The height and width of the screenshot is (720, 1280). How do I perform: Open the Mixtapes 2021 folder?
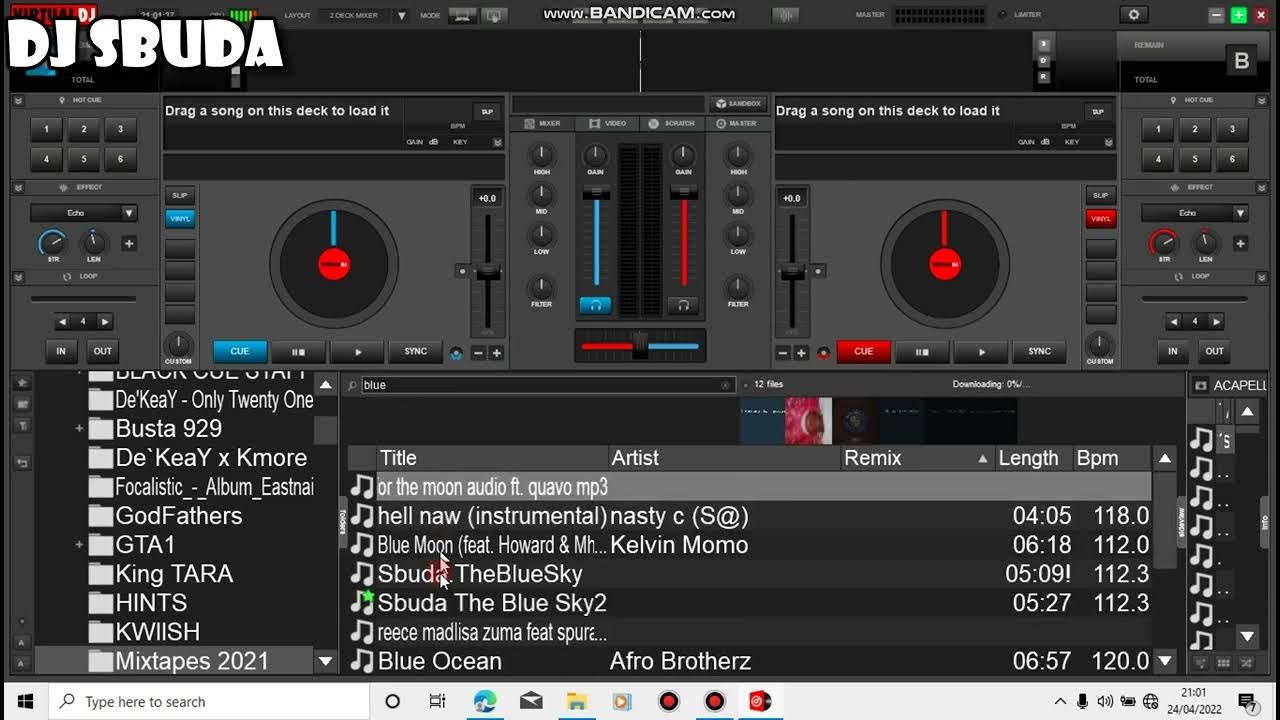[180, 661]
